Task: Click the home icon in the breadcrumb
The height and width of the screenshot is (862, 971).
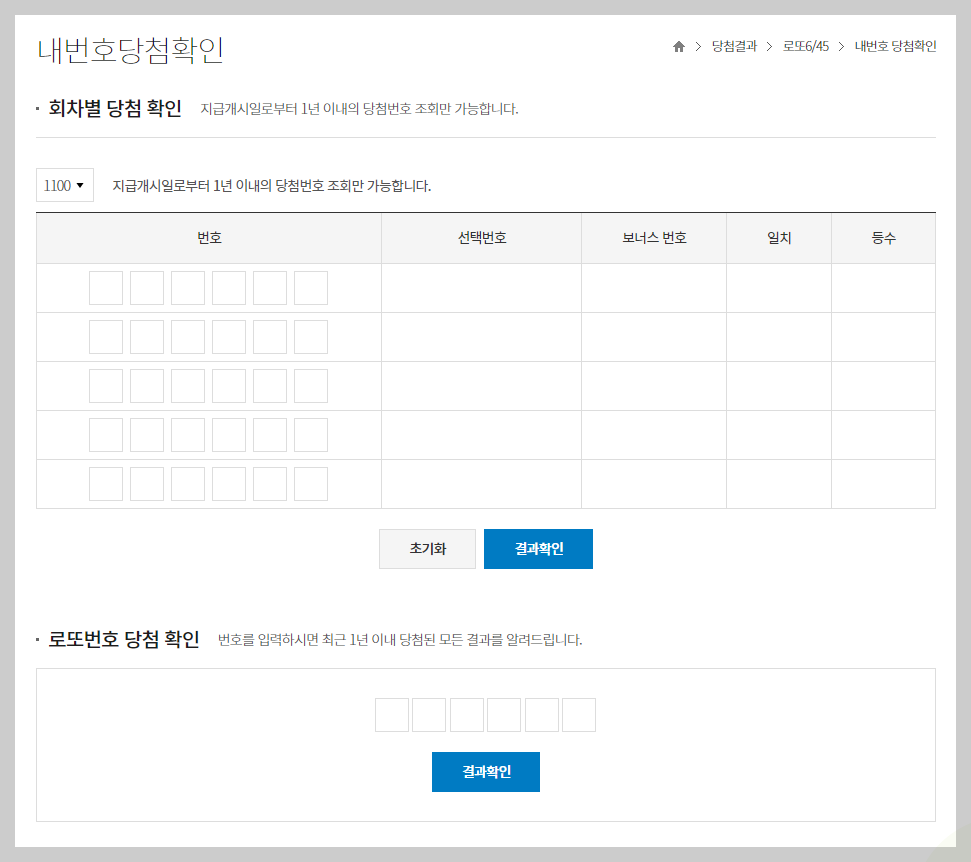Action: click(x=678, y=45)
